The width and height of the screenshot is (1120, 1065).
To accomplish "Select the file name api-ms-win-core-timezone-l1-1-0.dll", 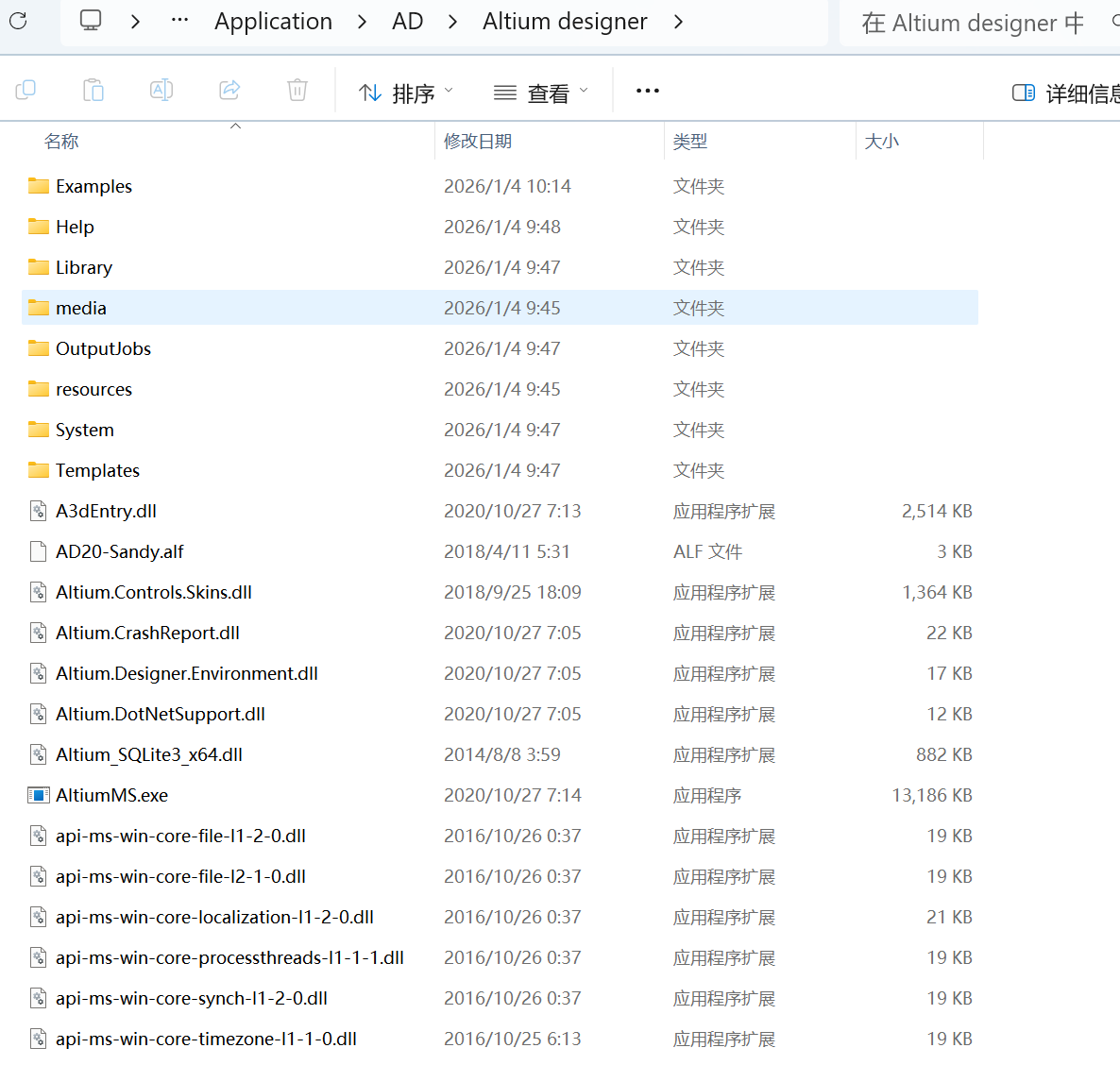I will click(x=207, y=1039).
